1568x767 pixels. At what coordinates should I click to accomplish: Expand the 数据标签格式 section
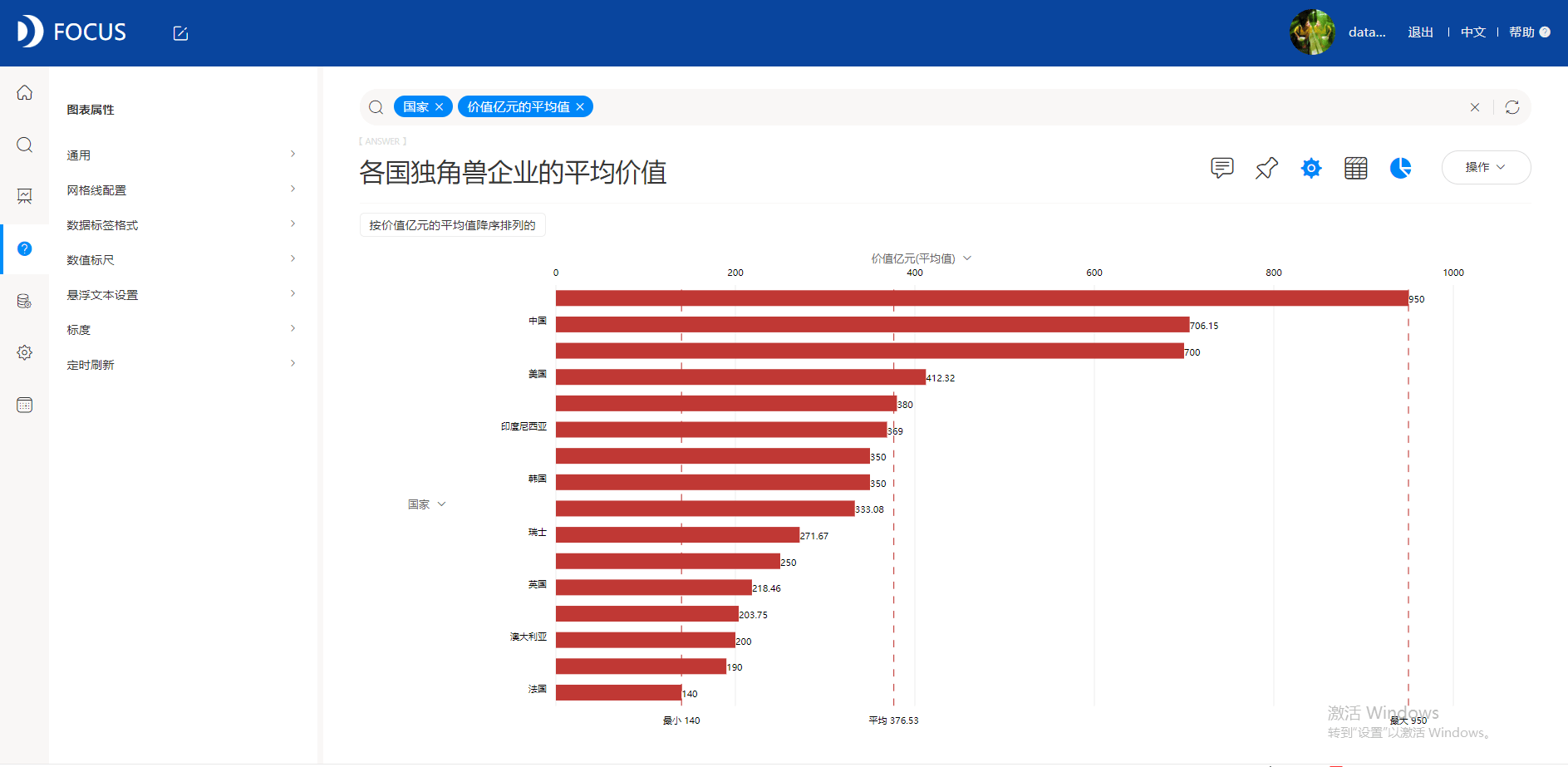(x=181, y=225)
